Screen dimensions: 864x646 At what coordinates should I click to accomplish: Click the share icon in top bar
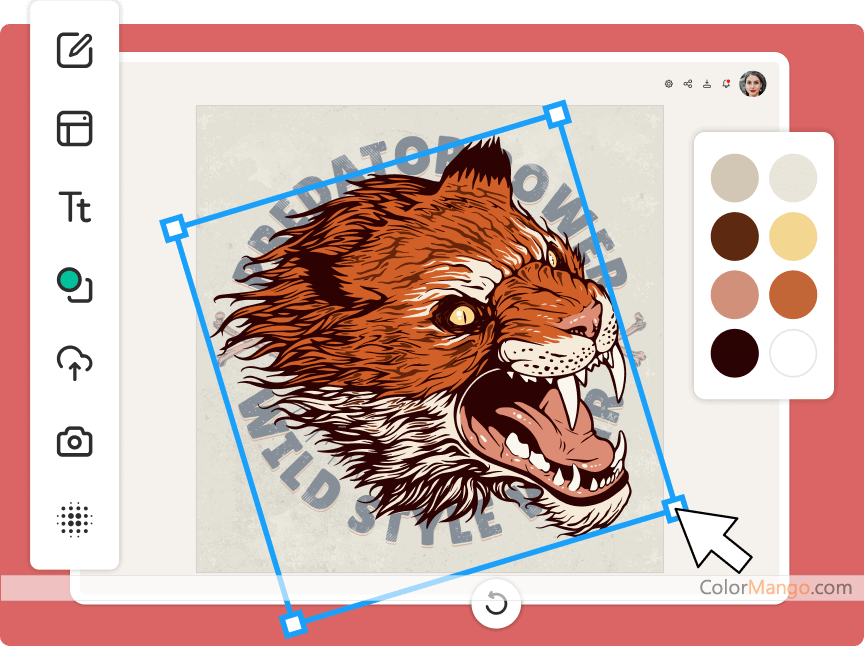click(688, 84)
